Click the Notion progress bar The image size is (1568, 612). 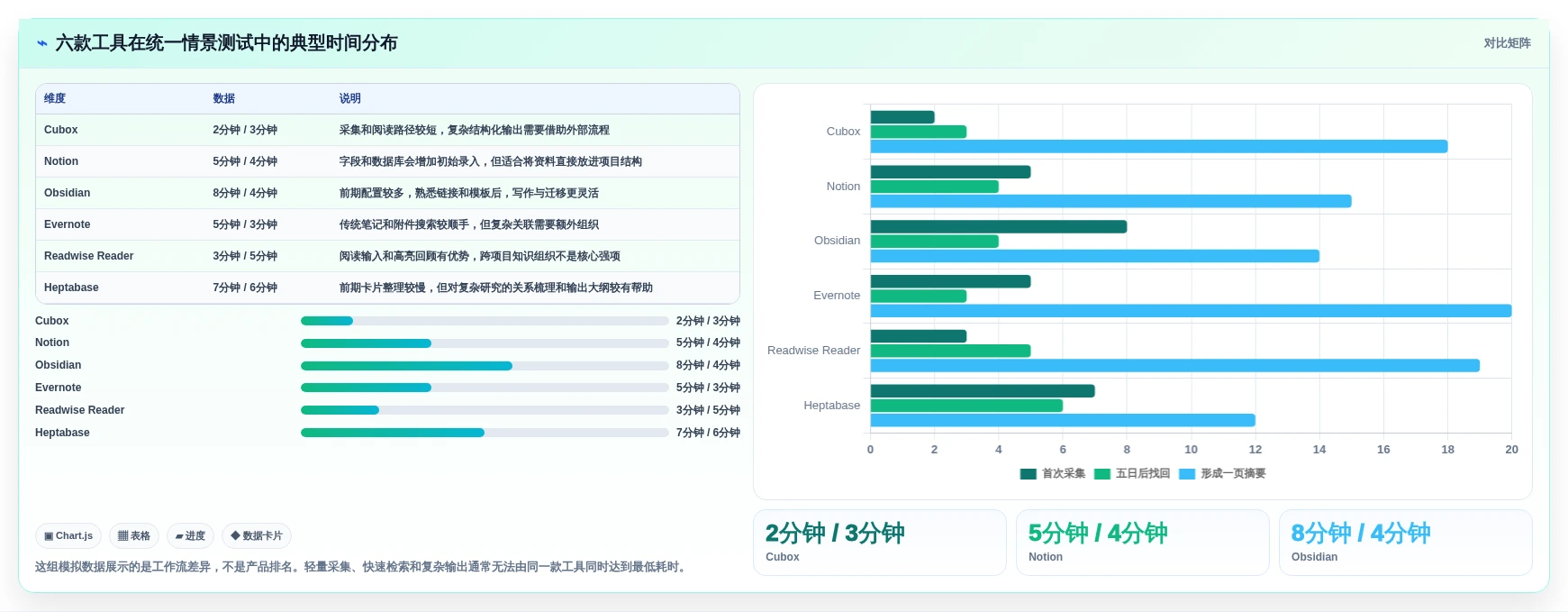[x=485, y=343]
